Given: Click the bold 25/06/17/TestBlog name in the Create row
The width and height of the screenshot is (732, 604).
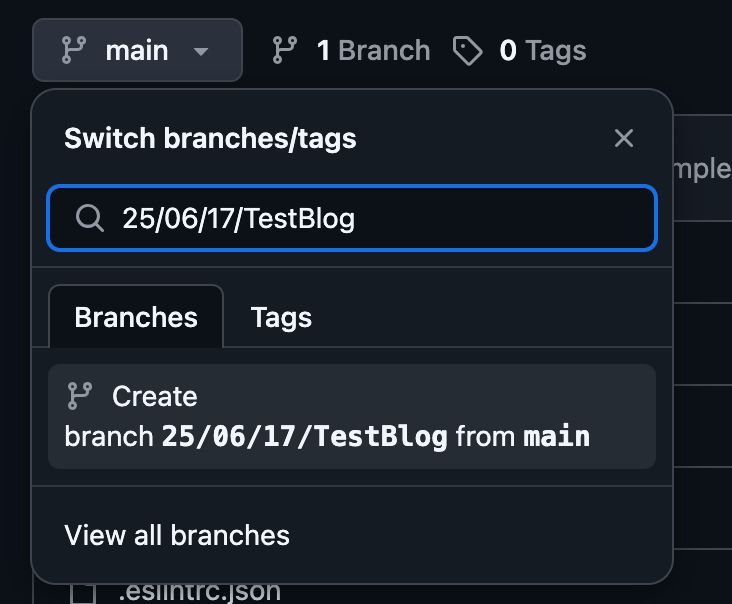Looking at the screenshot, I should (x=304, y=437).
